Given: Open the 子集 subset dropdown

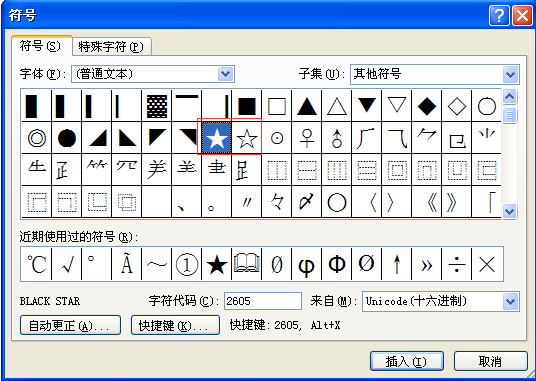Looking at the screenshot, I should tap(511, 74).
